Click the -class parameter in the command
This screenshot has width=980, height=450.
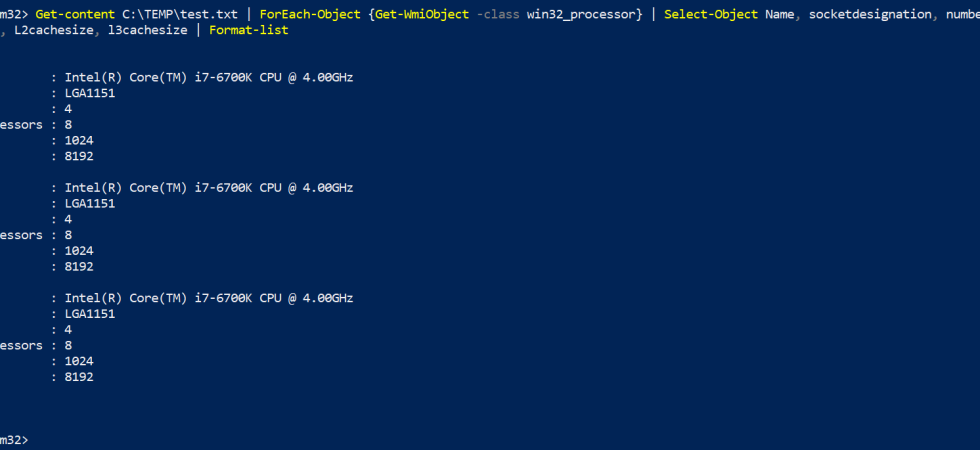pos(498,14)
